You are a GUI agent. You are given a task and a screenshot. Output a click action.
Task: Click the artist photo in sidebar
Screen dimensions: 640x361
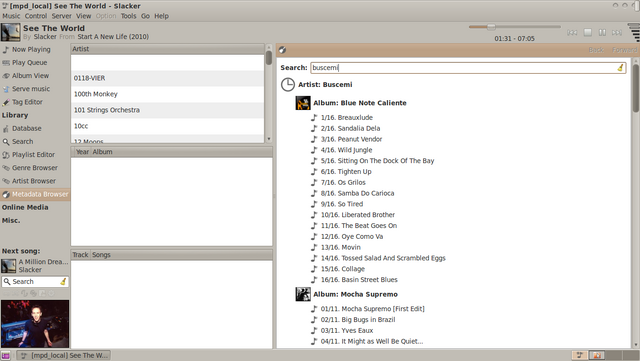[x=35, y=324]
